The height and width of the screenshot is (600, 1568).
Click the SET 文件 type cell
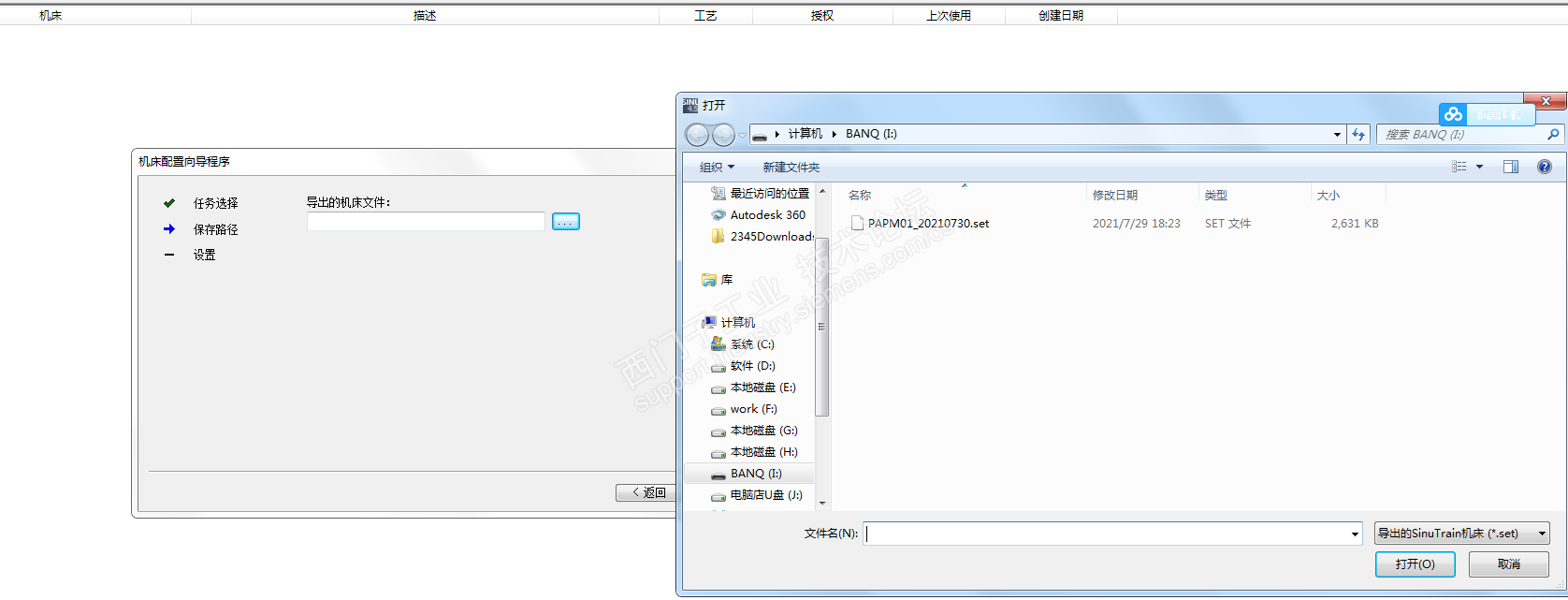point(1227,223)
